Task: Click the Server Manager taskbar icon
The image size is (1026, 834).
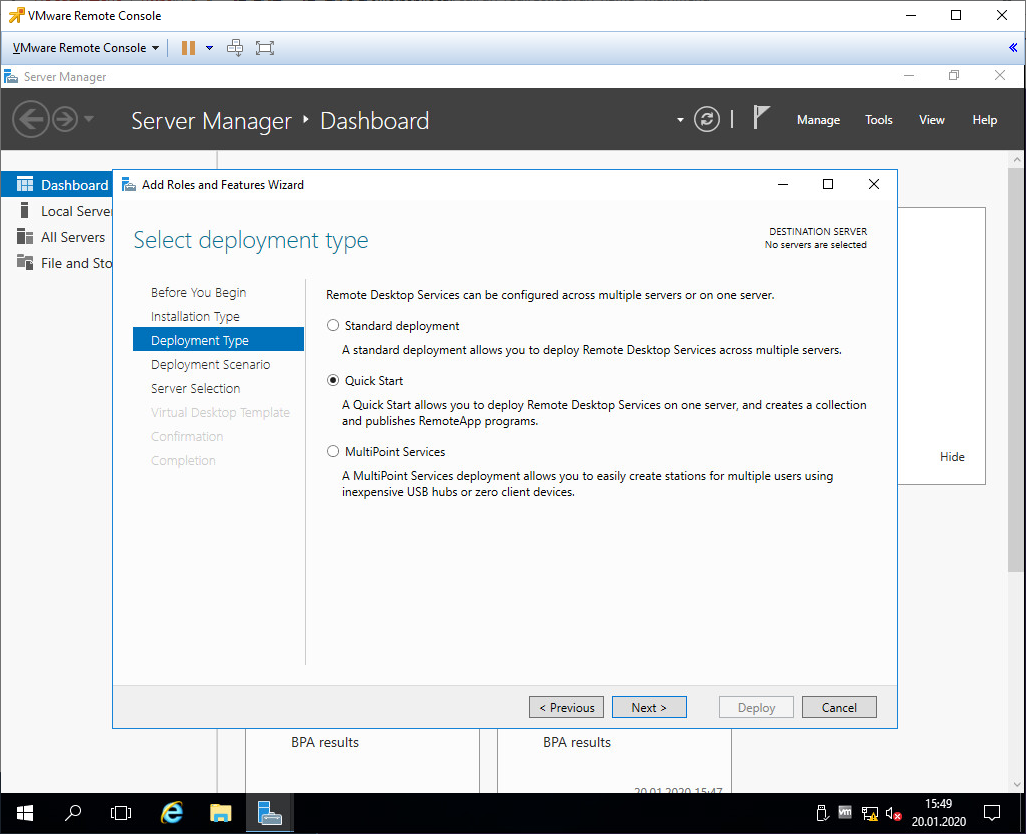Action: point(269,813)
